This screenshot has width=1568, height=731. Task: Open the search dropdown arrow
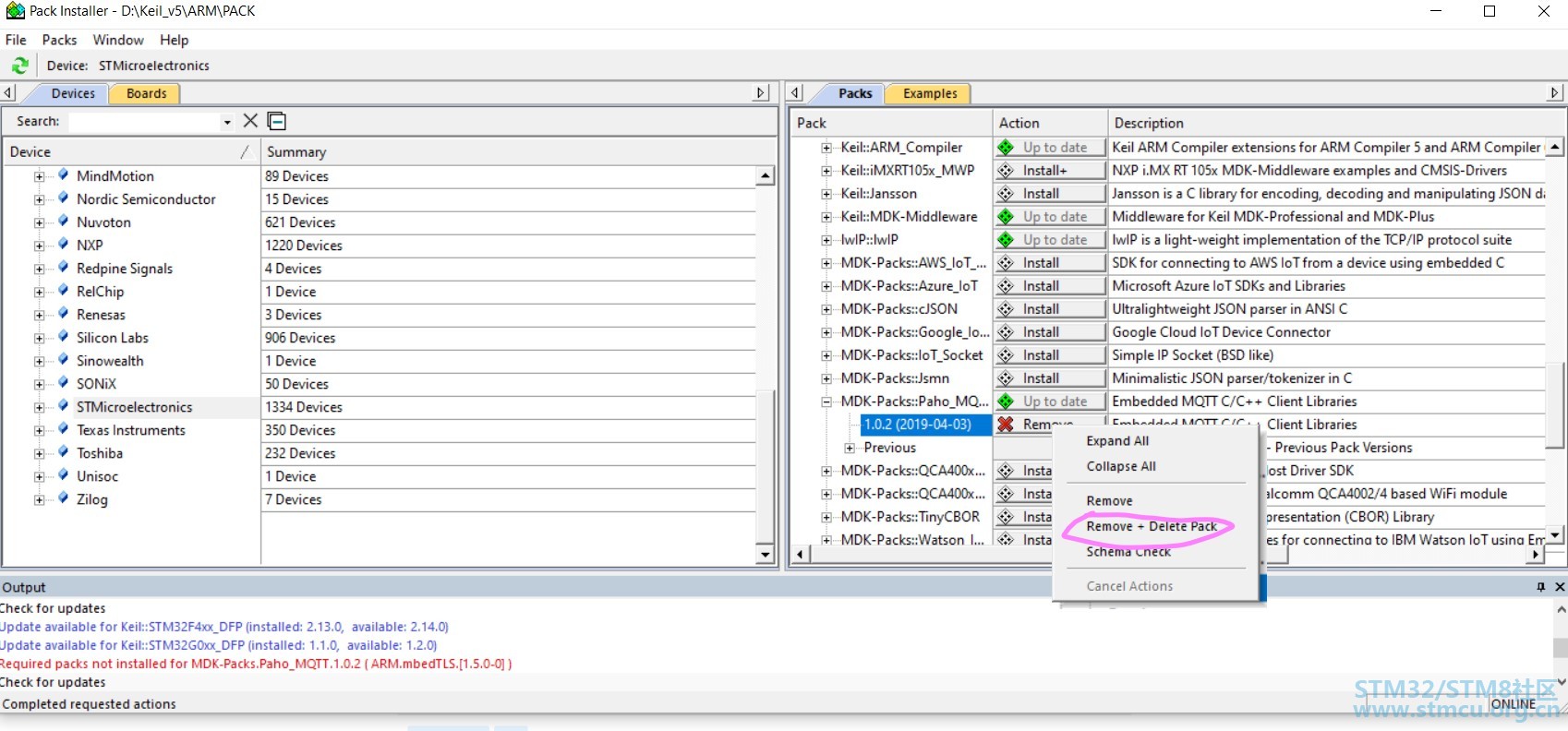click(227, 122)
